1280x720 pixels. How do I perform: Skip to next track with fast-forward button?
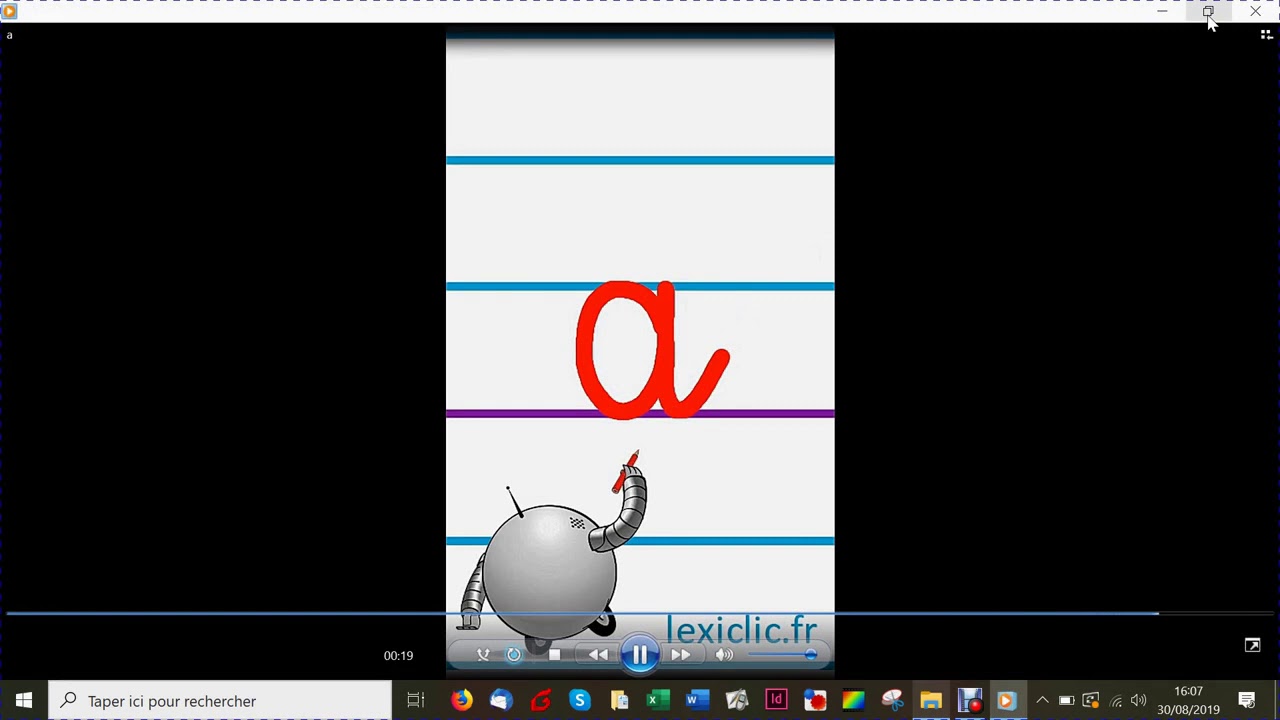(680, 655)
